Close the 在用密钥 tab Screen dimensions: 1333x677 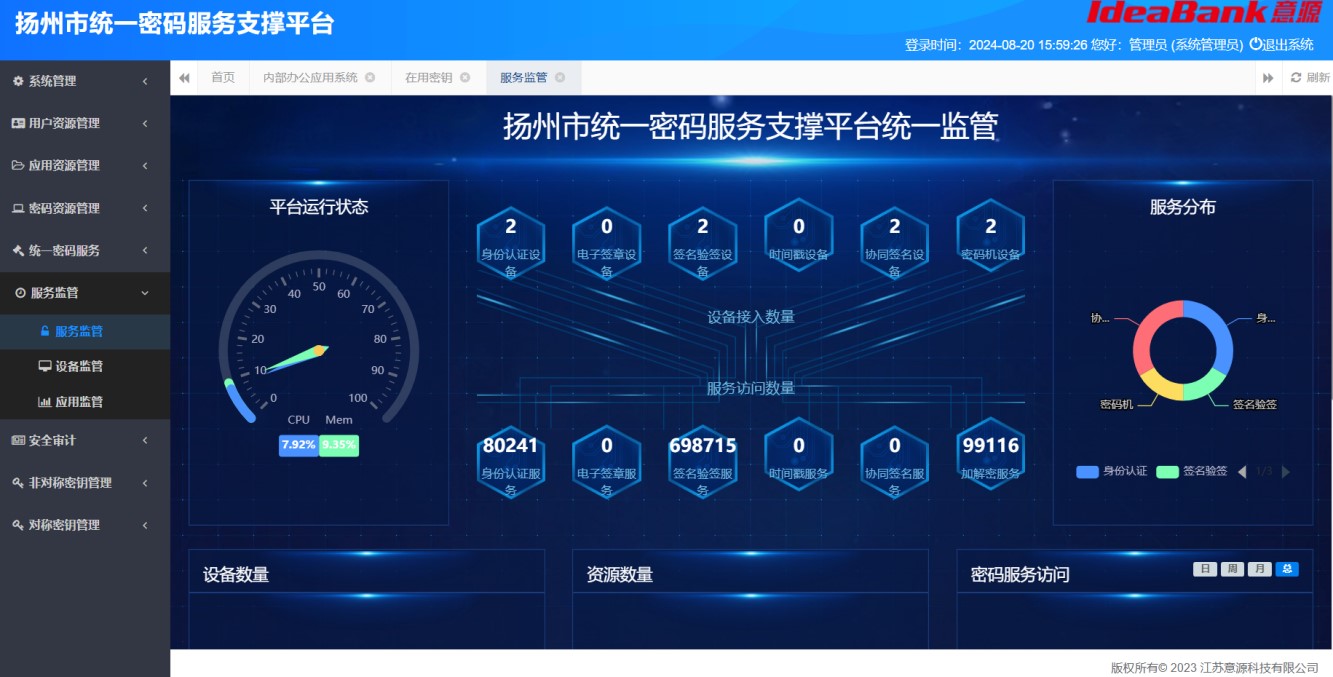tap(465, 78)
